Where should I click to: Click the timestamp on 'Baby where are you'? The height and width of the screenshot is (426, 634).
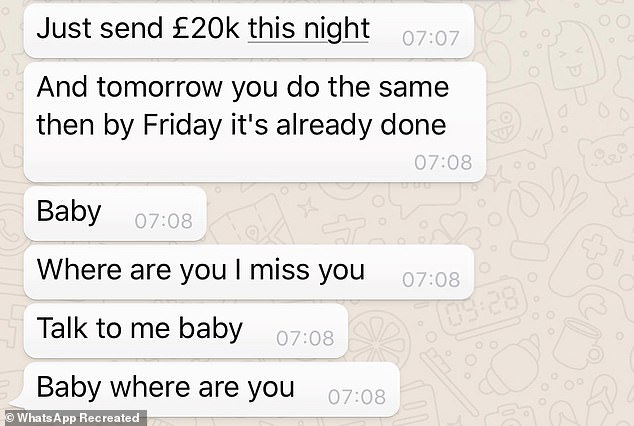click(x=357, y=397)
